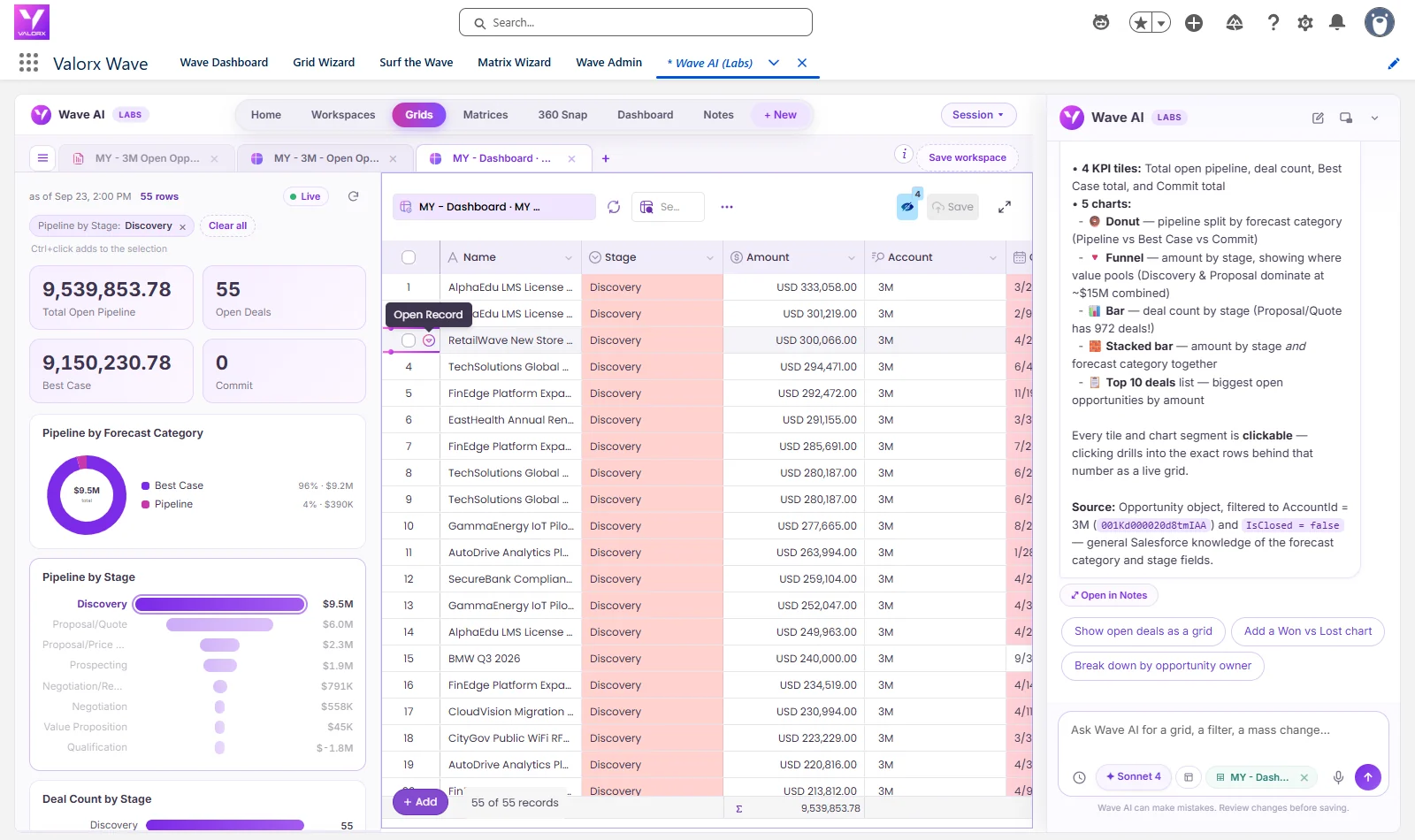Click Open in Notes

coord(1109,595)
